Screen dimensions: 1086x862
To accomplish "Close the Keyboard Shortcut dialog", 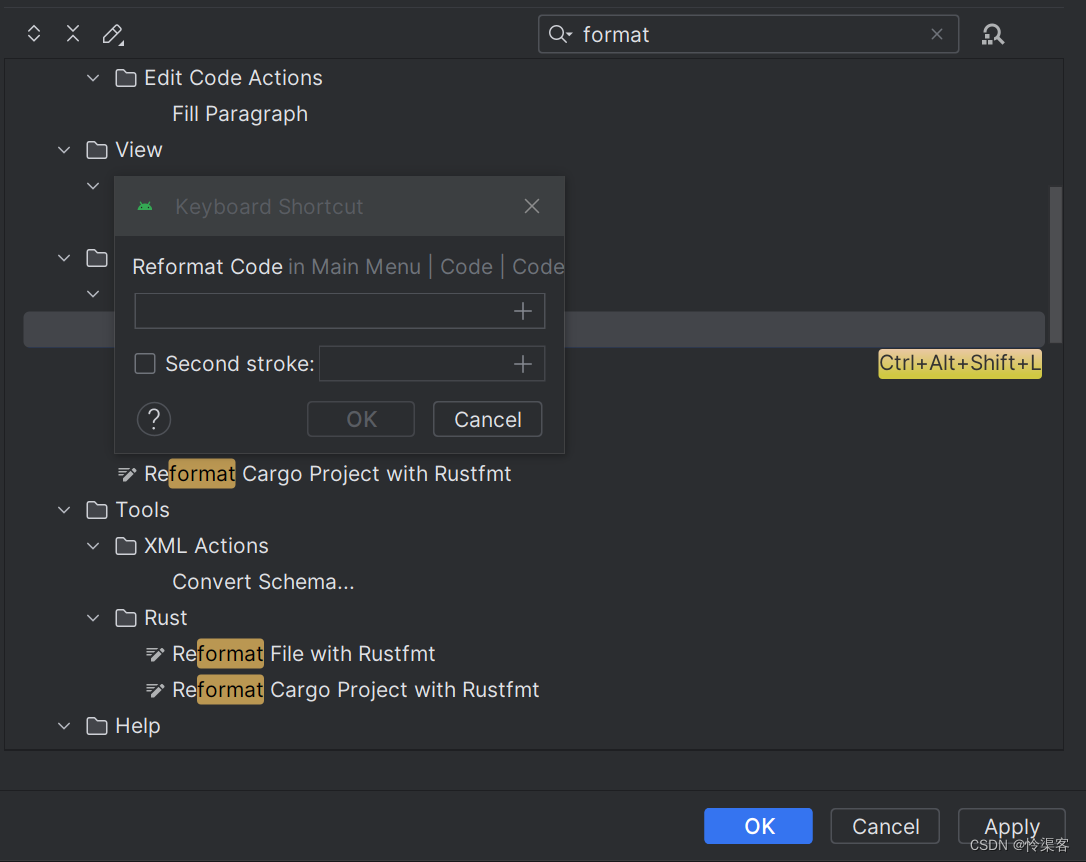I will point(531,206).
